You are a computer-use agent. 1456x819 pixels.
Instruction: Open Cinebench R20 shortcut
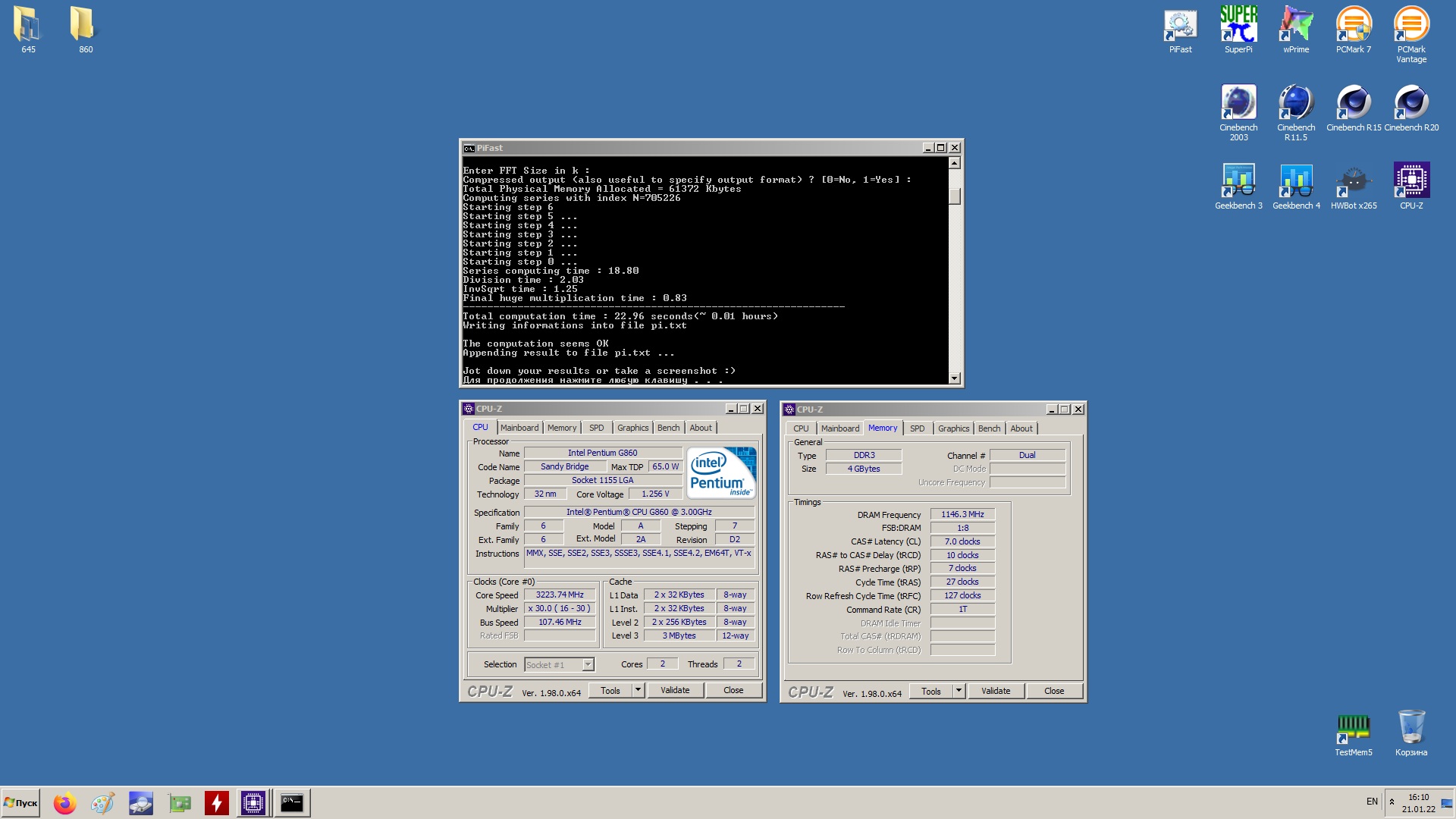[1411, 108]
